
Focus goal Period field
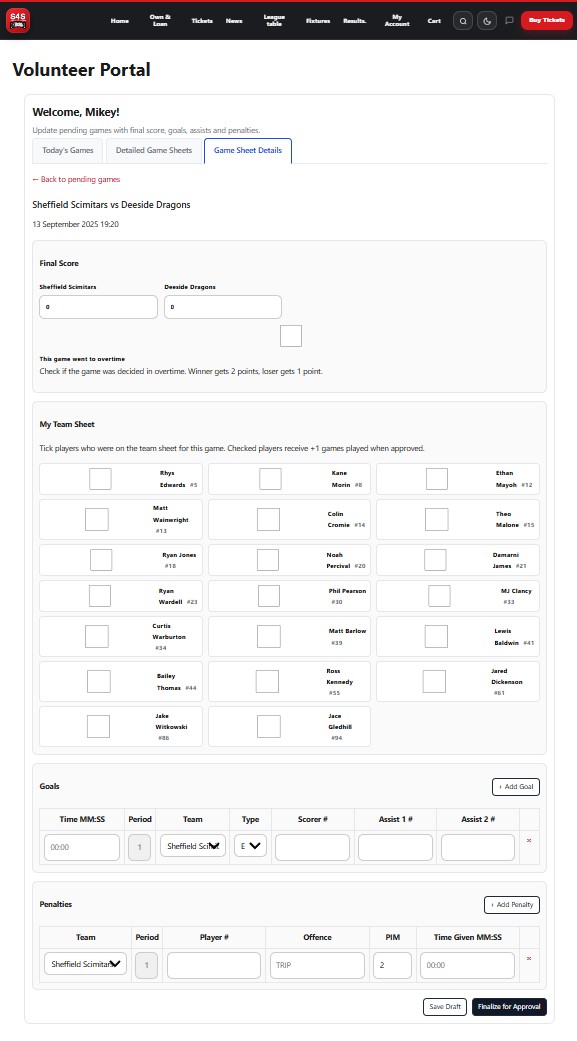click(139, 847)
